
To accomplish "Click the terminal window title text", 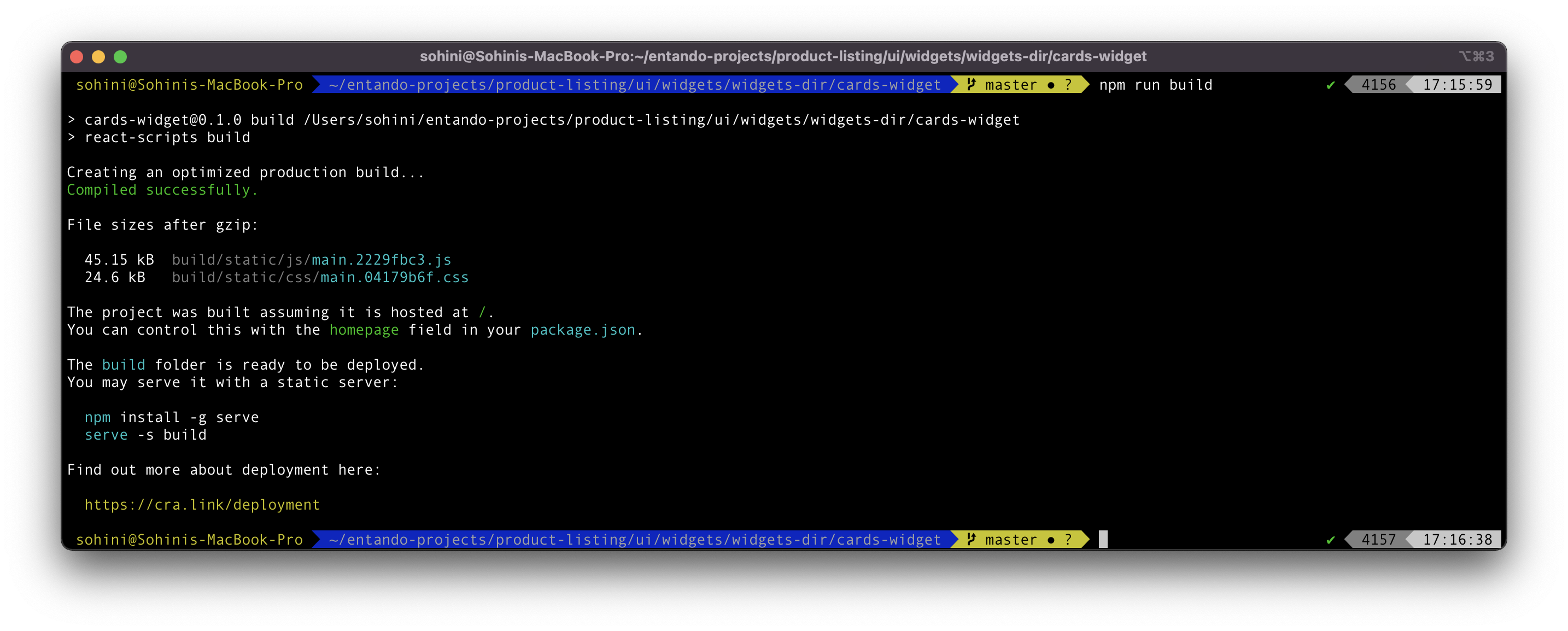I will 783,56.
